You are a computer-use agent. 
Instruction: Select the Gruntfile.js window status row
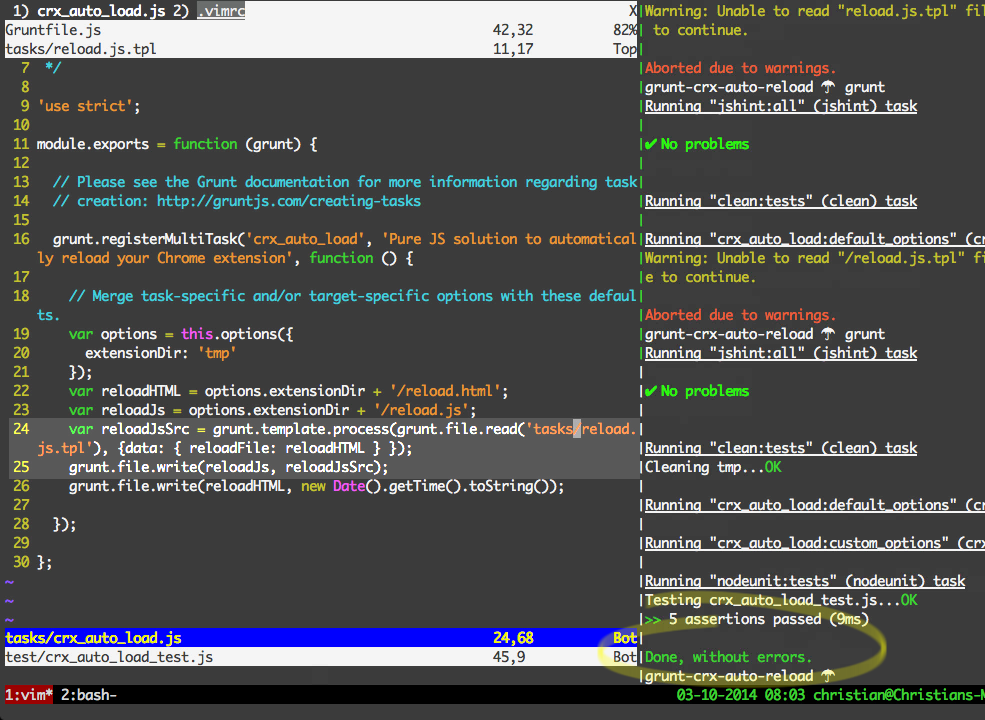tap(321, 30)
